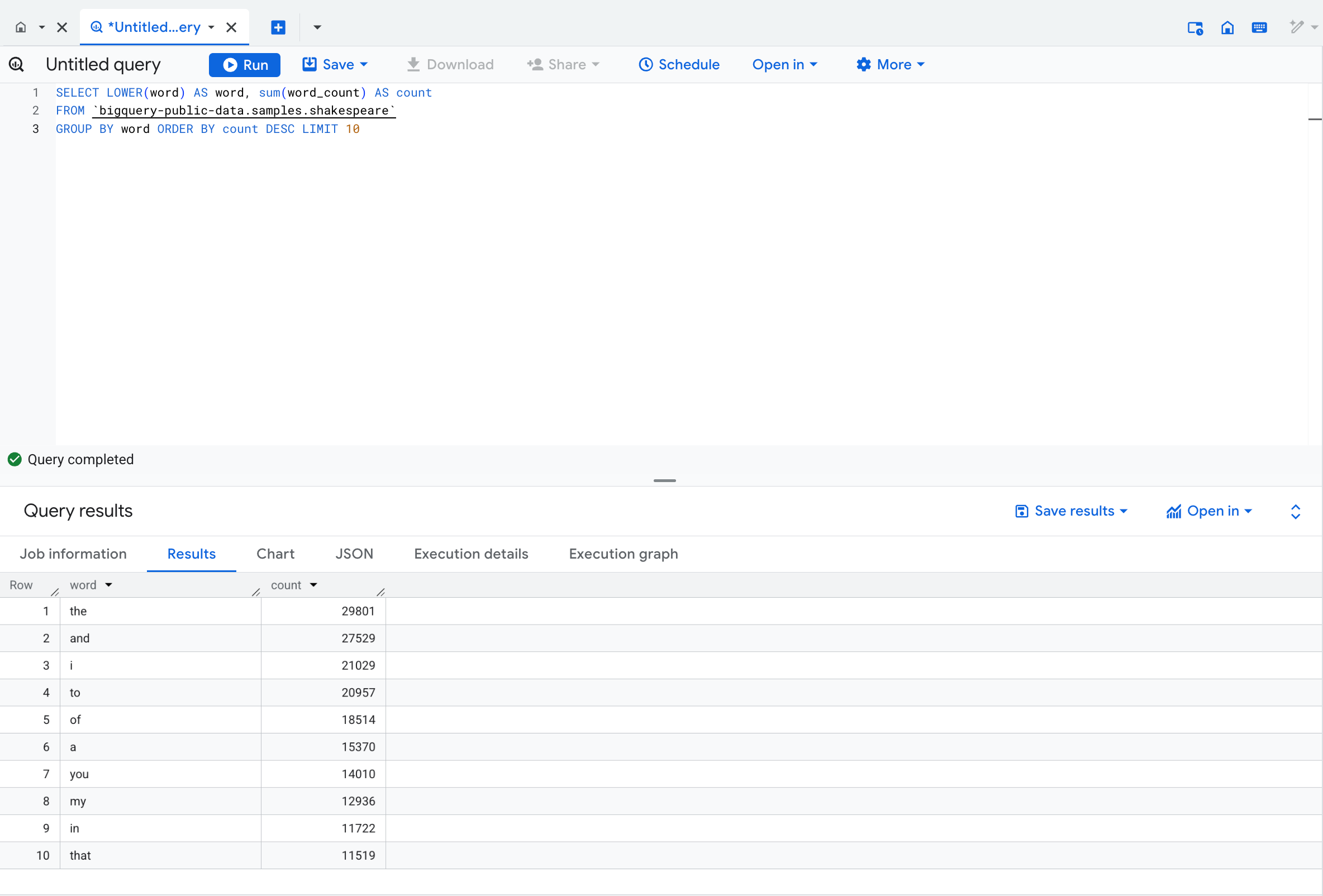1323x896 pixels.
Task: Click line 1 of the SQL editor
Action: [244, 92]
